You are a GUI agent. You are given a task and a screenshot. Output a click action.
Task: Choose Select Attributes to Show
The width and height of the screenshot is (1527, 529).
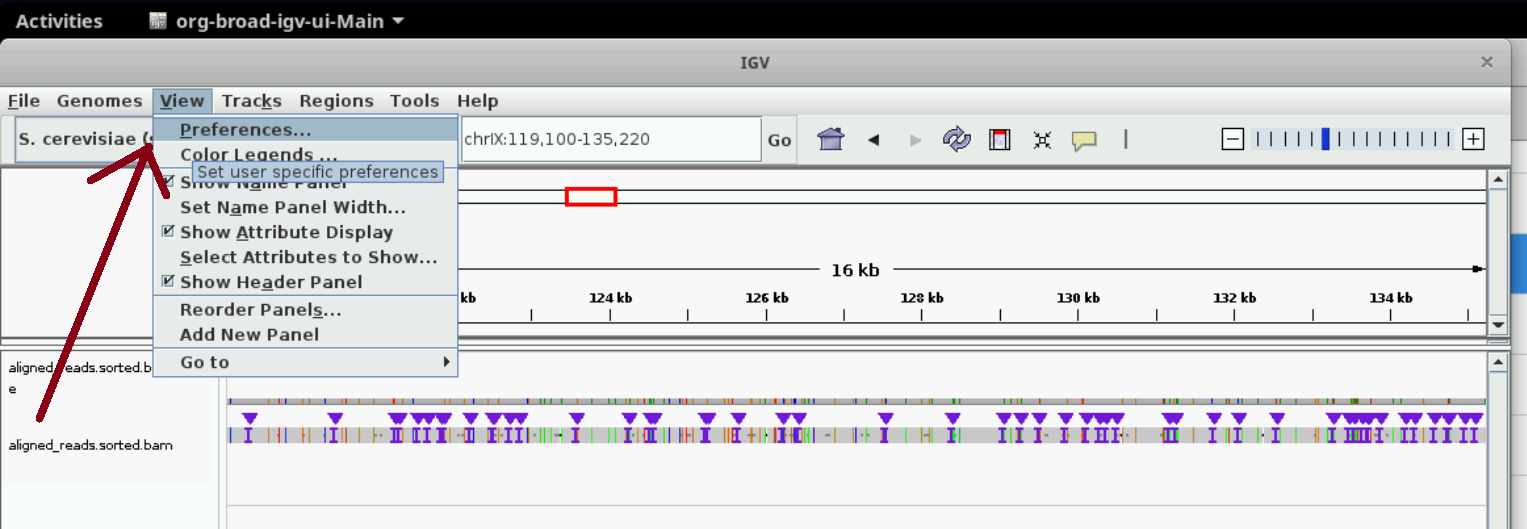point(305,257)
